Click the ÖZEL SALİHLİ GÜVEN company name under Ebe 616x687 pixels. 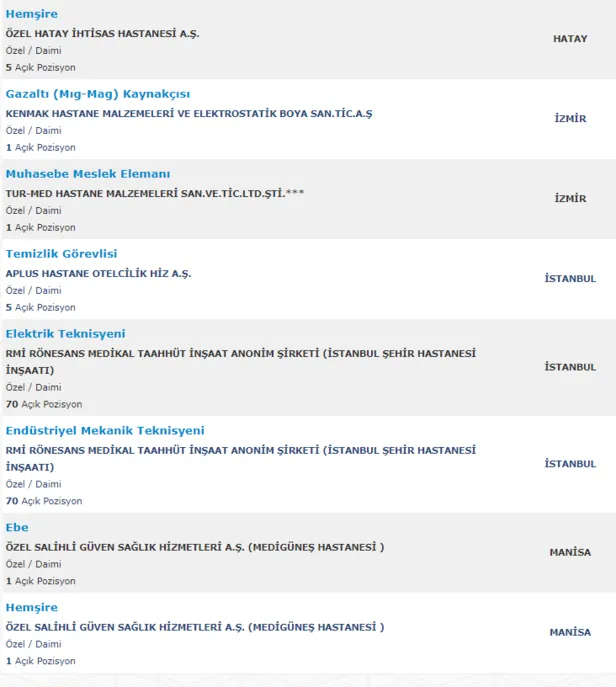(194, 547)
